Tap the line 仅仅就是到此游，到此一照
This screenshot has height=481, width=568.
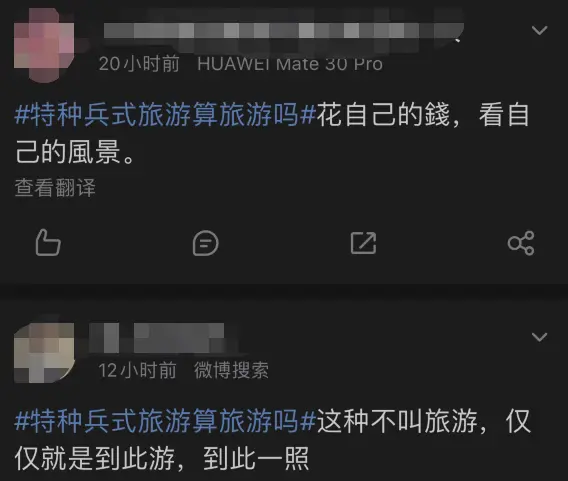pos(162,458)
